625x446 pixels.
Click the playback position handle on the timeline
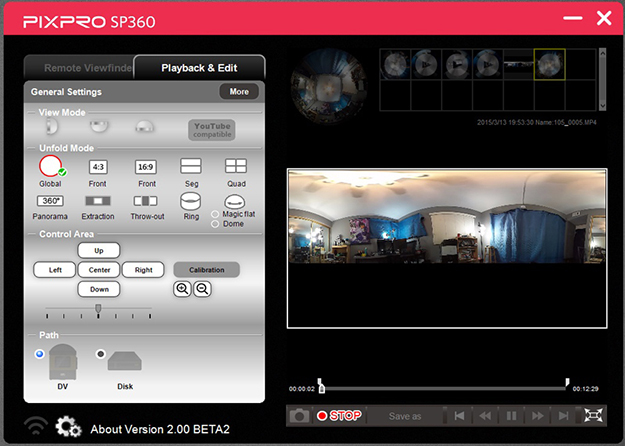click(322, 389)
